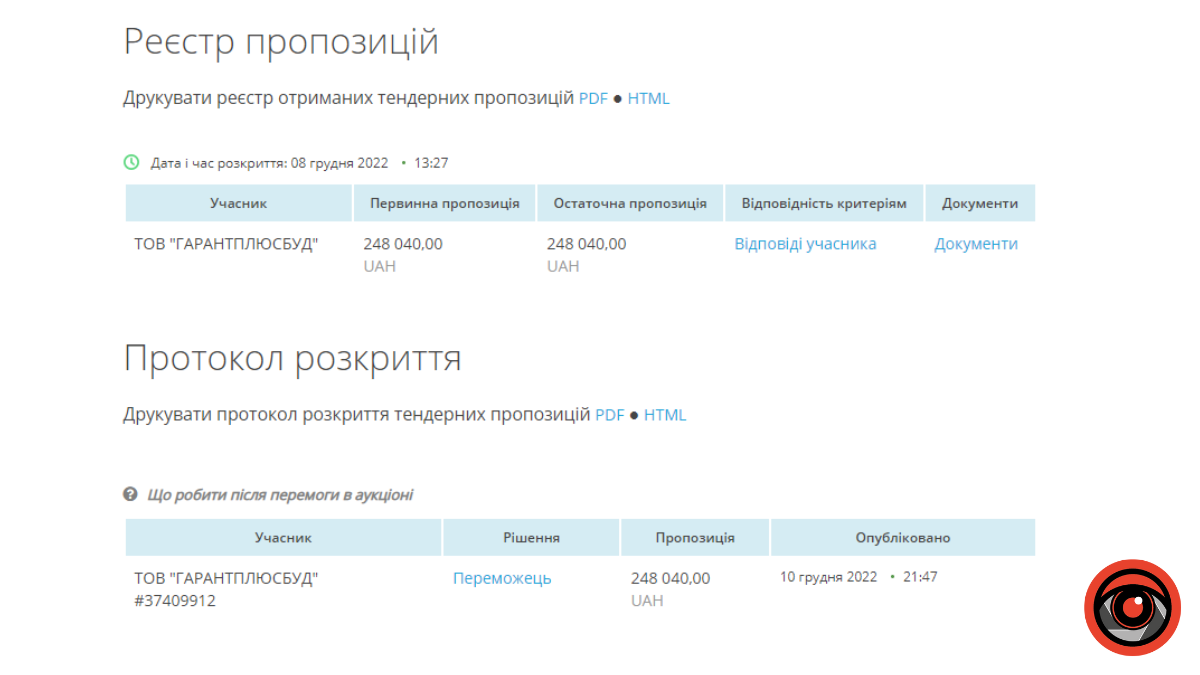Click the Відповідність критеріям column header
1200x675 pixels.
pos(823,202)
